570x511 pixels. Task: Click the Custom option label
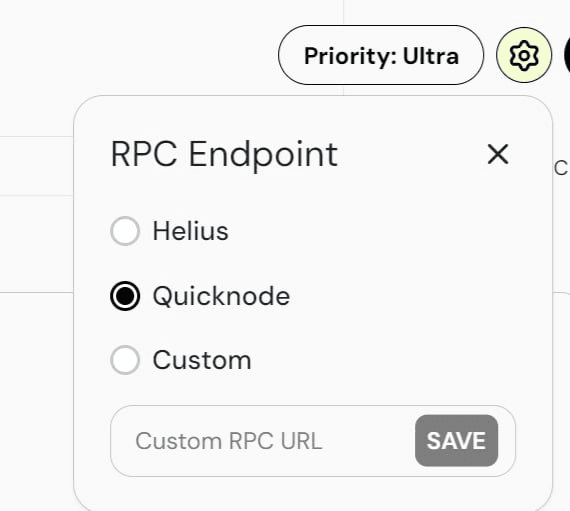tap(202, 361)
